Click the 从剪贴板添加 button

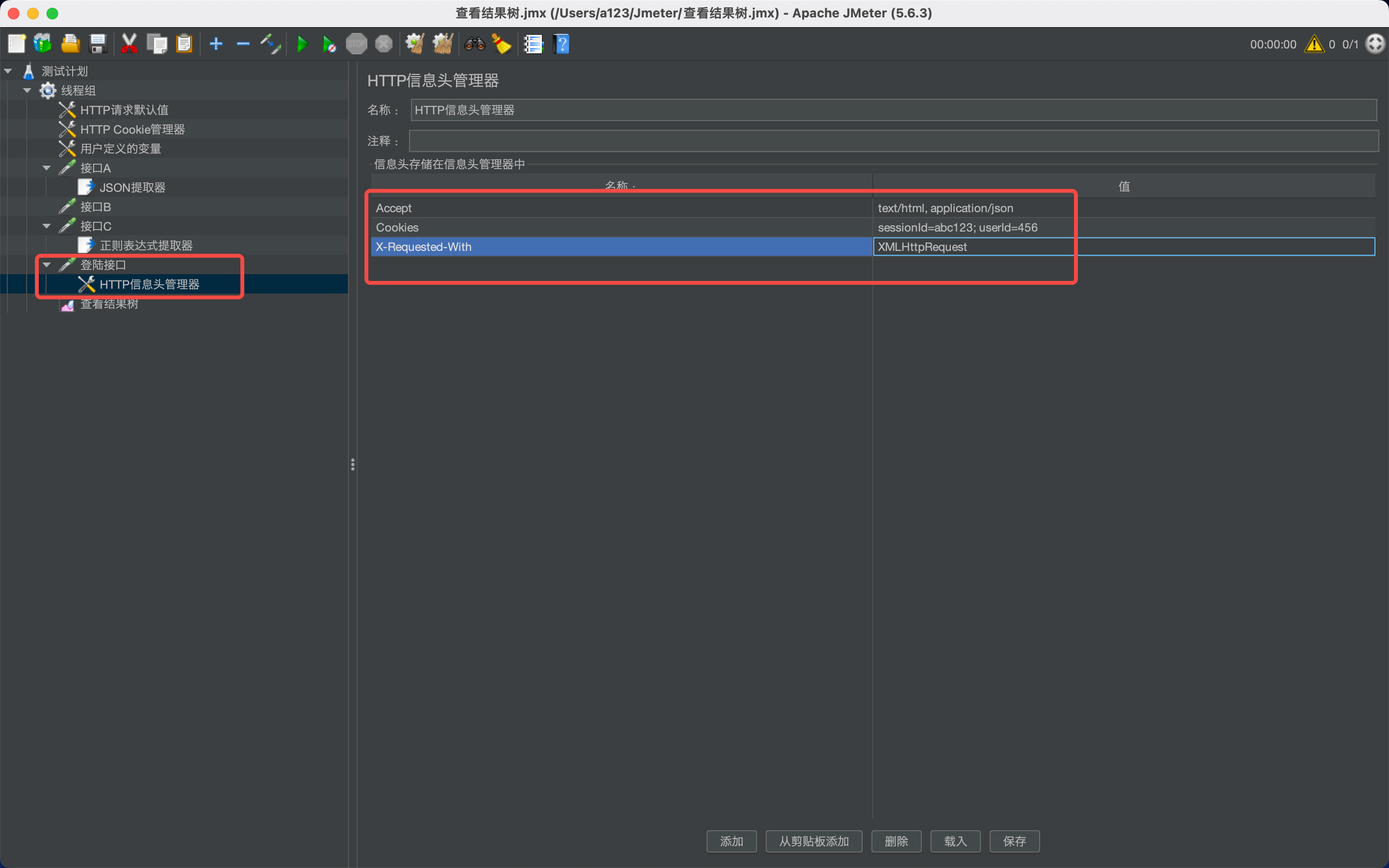pyautogui.click(x=813, y=841)
